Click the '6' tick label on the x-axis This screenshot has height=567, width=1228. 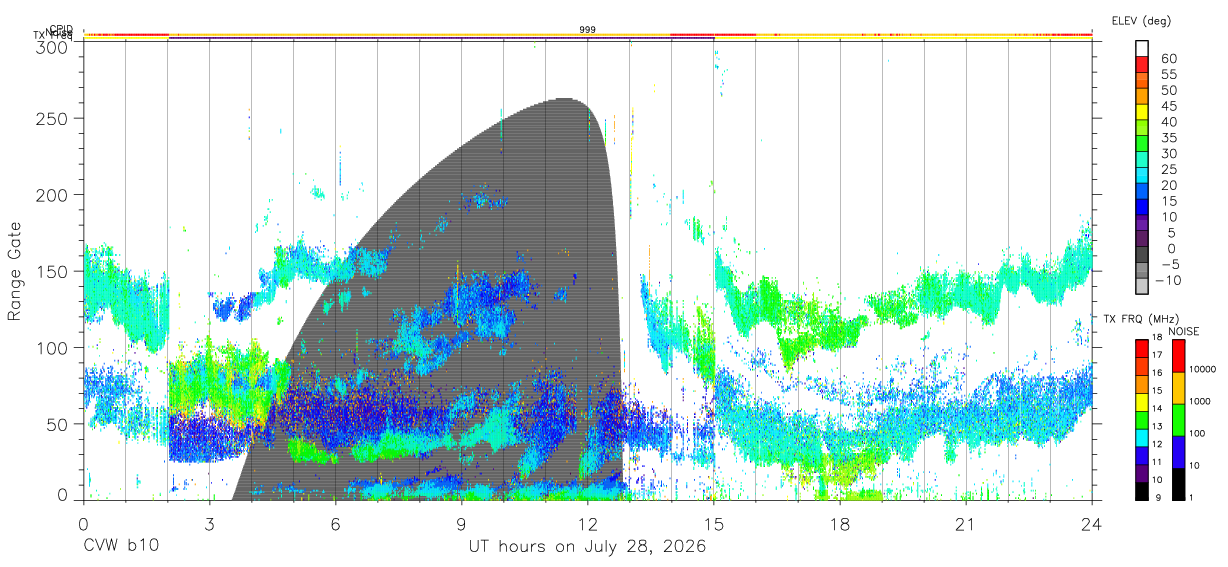tap(335, 524)
